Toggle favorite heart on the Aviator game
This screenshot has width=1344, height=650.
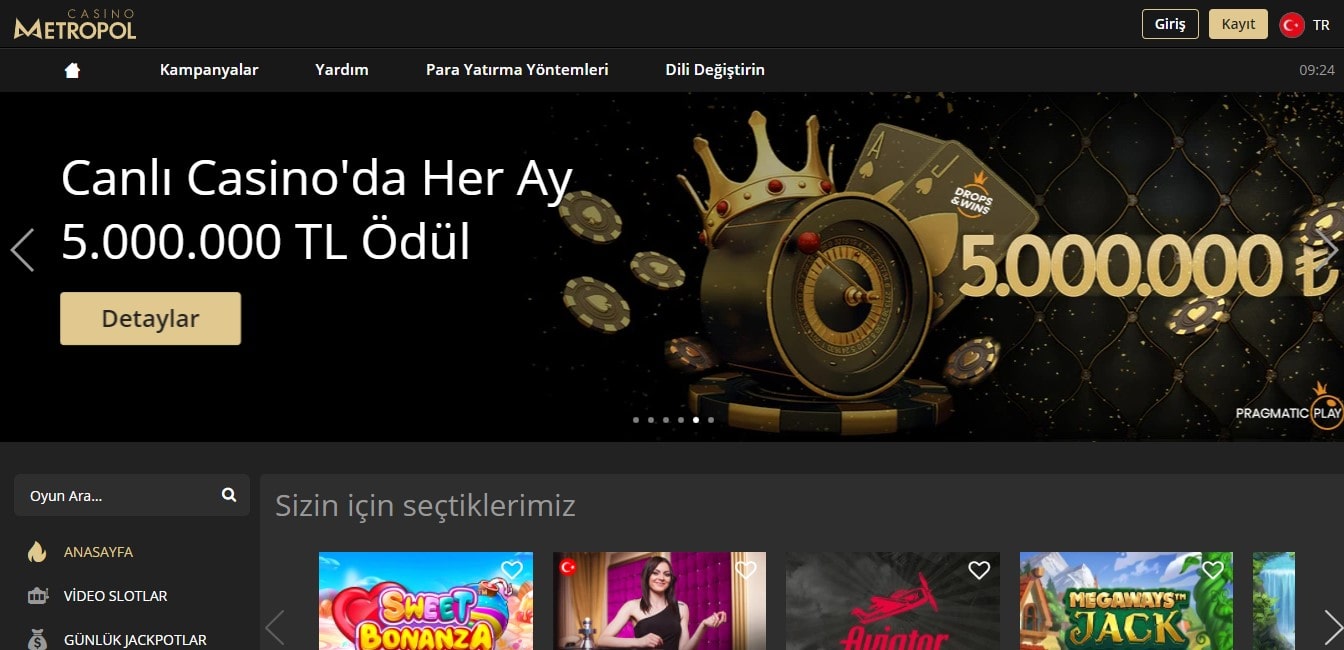tap(979, 570)
